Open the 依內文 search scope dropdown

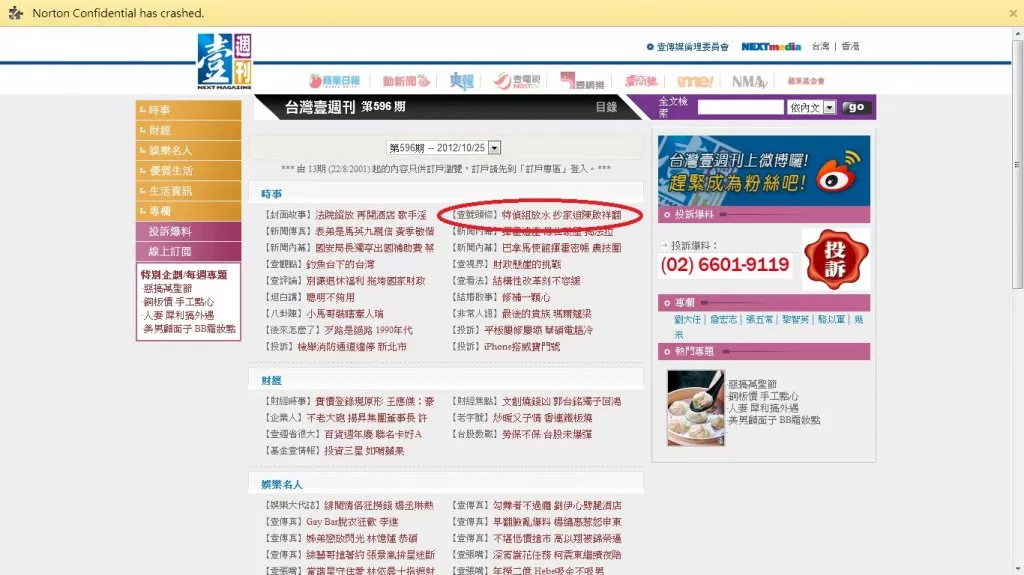(x=812, y=107)
